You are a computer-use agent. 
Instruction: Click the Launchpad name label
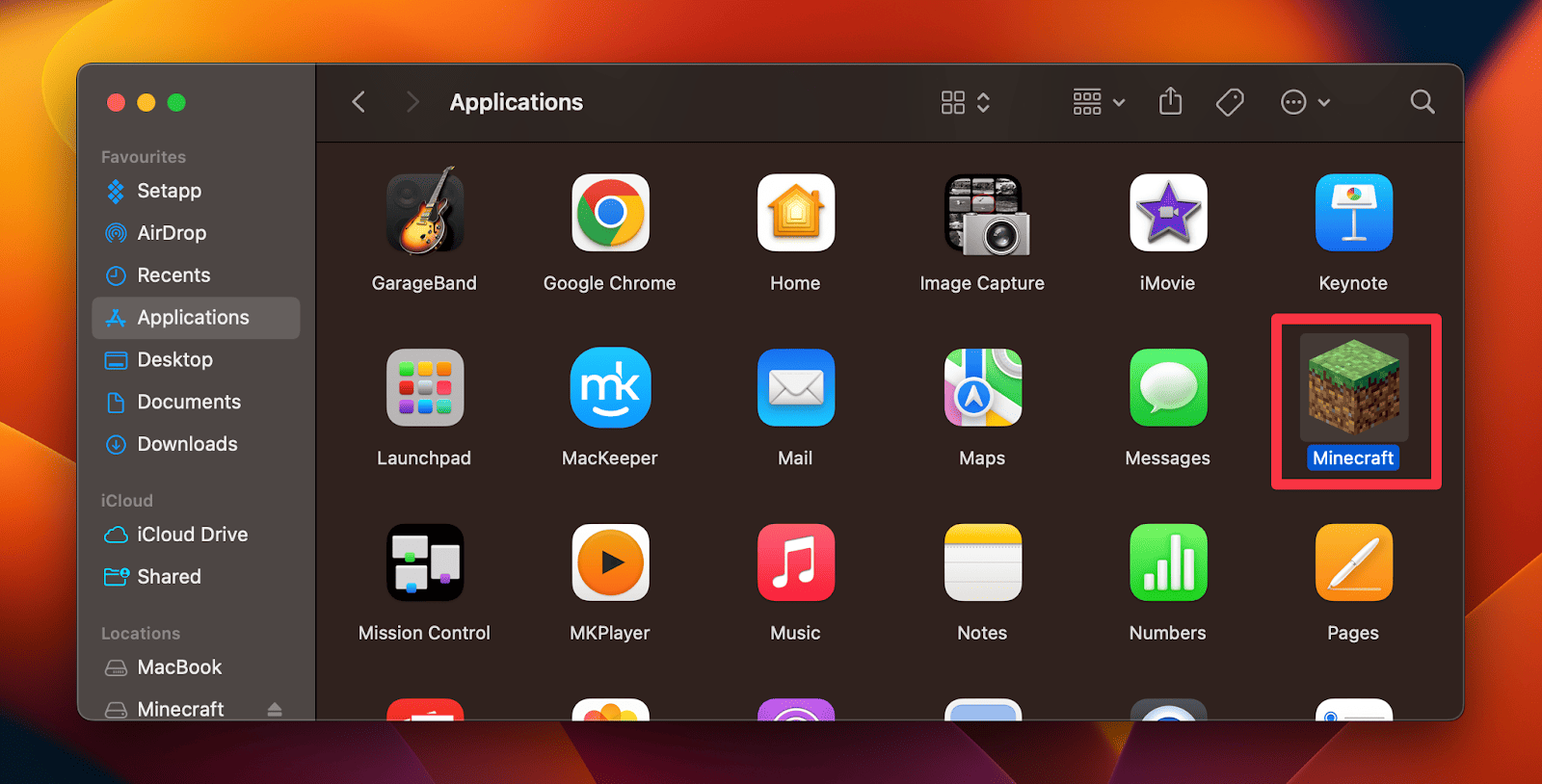424,458
